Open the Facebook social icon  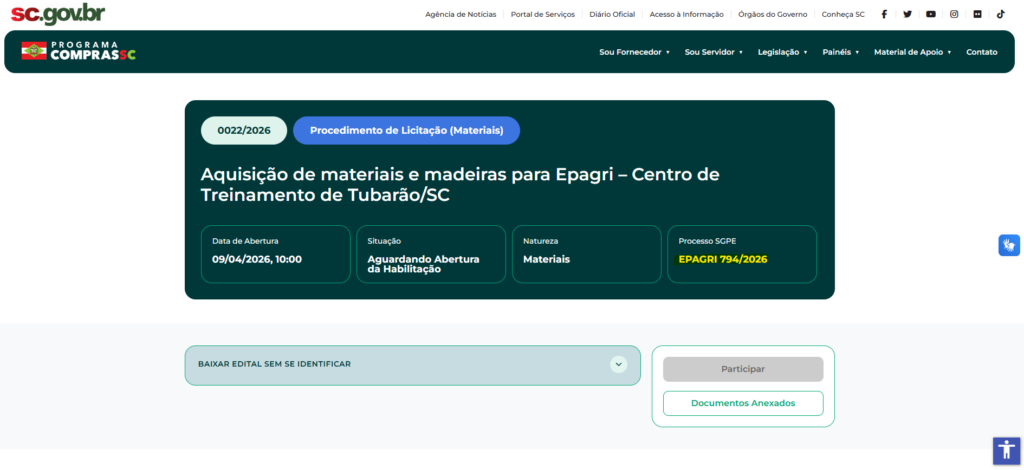coord(884,14)
